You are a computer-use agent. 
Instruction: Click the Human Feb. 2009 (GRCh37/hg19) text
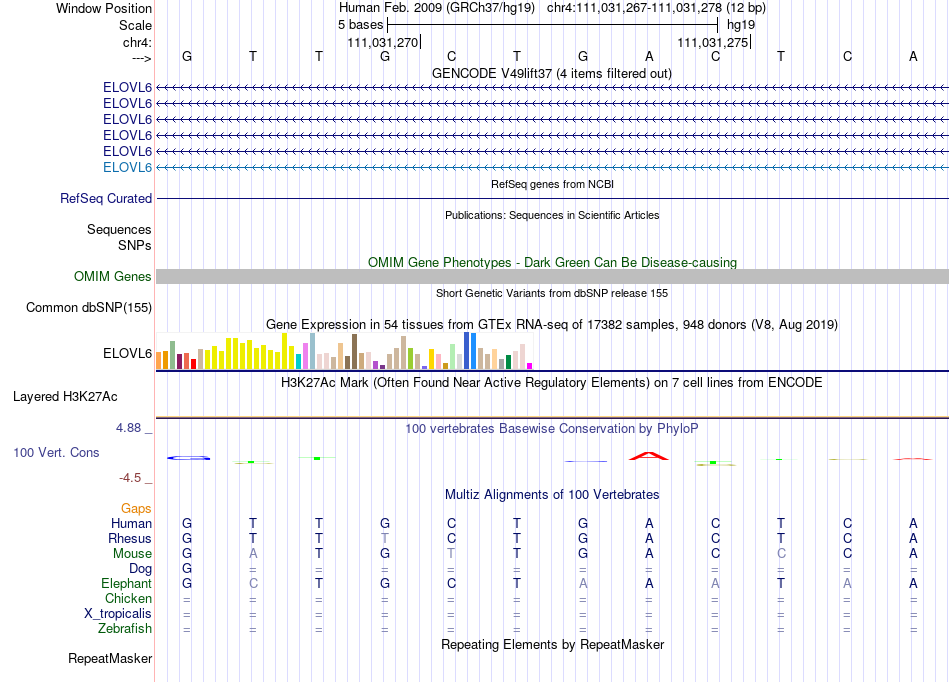(437, 8)
